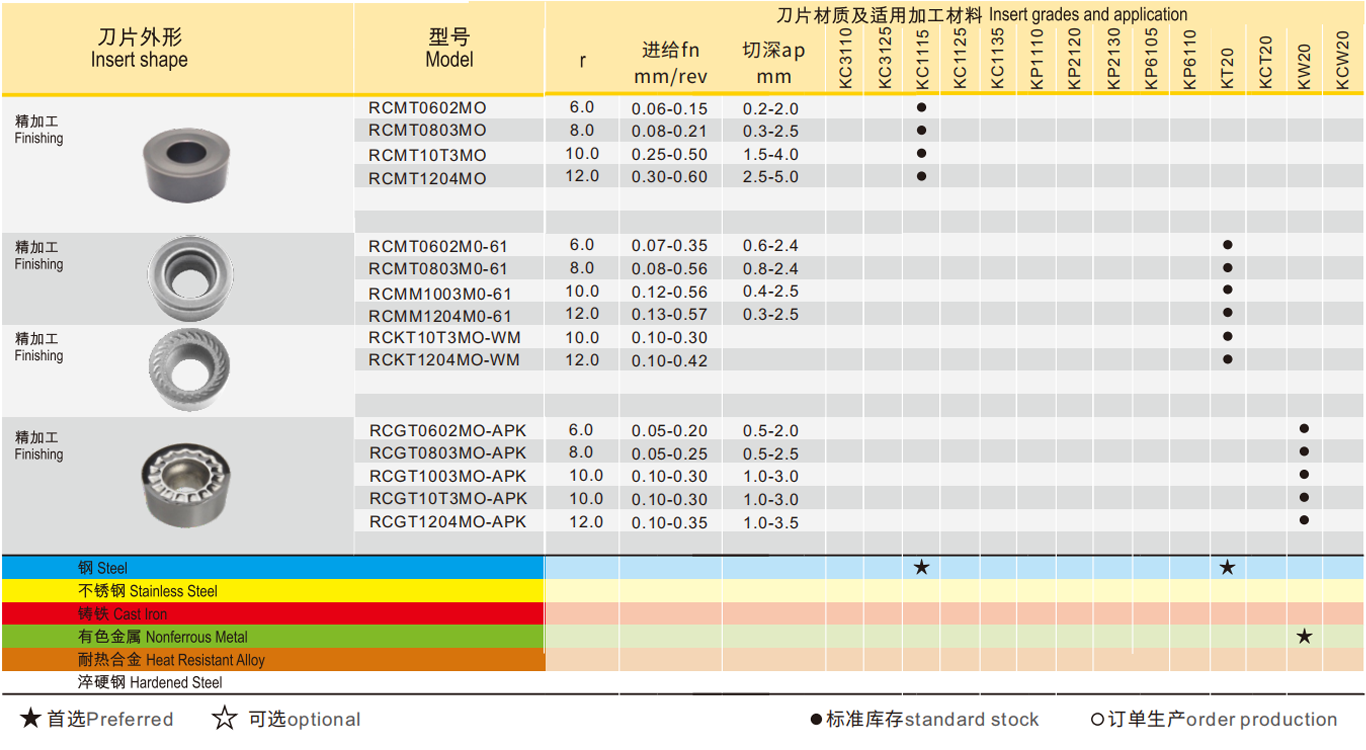The height and width of the screenshot is (750, 1366).
Task: Toggle the KW20 stock dot for RCGT1204MO-APK
Action: coord(1303,521)
